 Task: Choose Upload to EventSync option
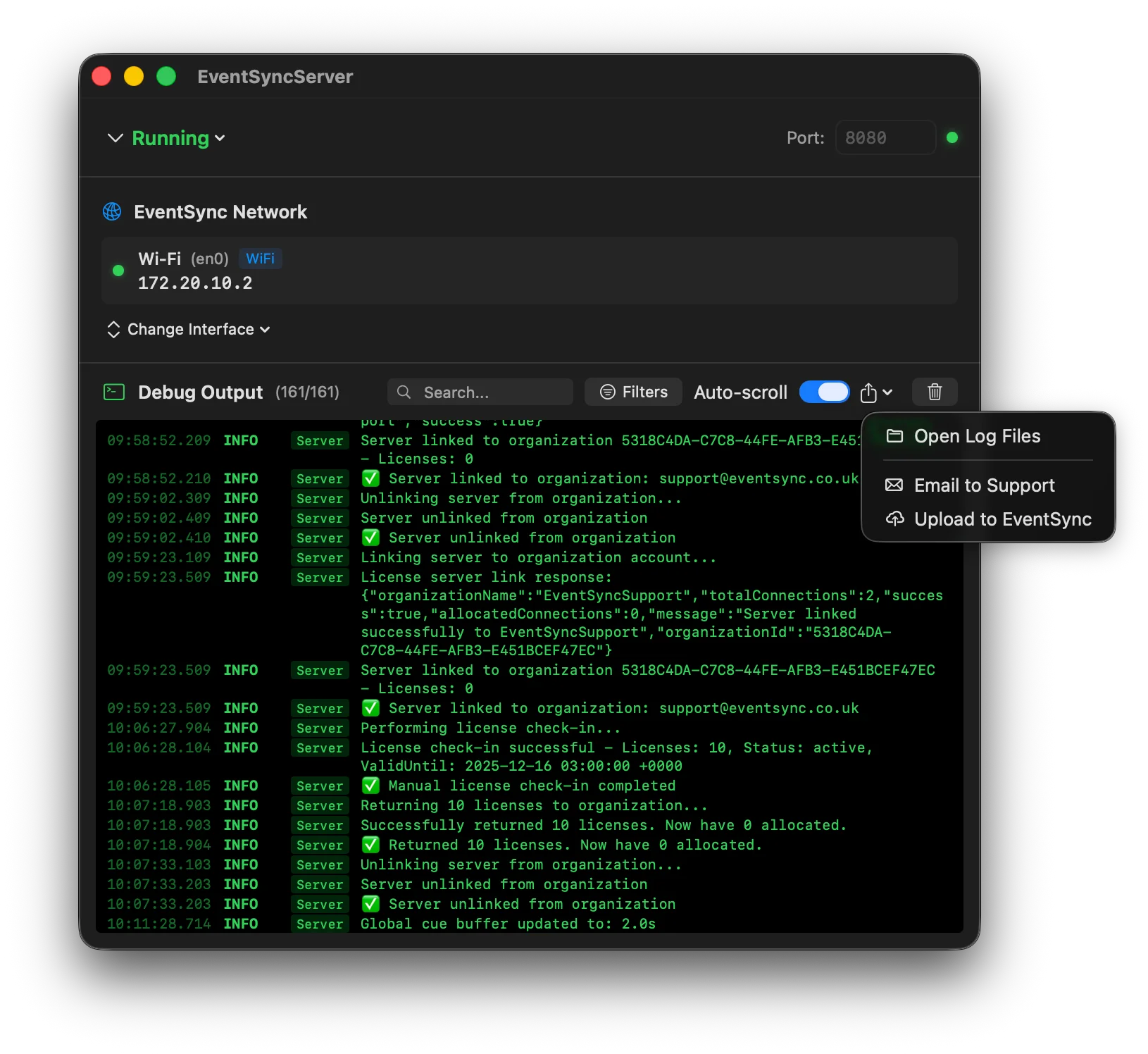tap(1001, 519)
